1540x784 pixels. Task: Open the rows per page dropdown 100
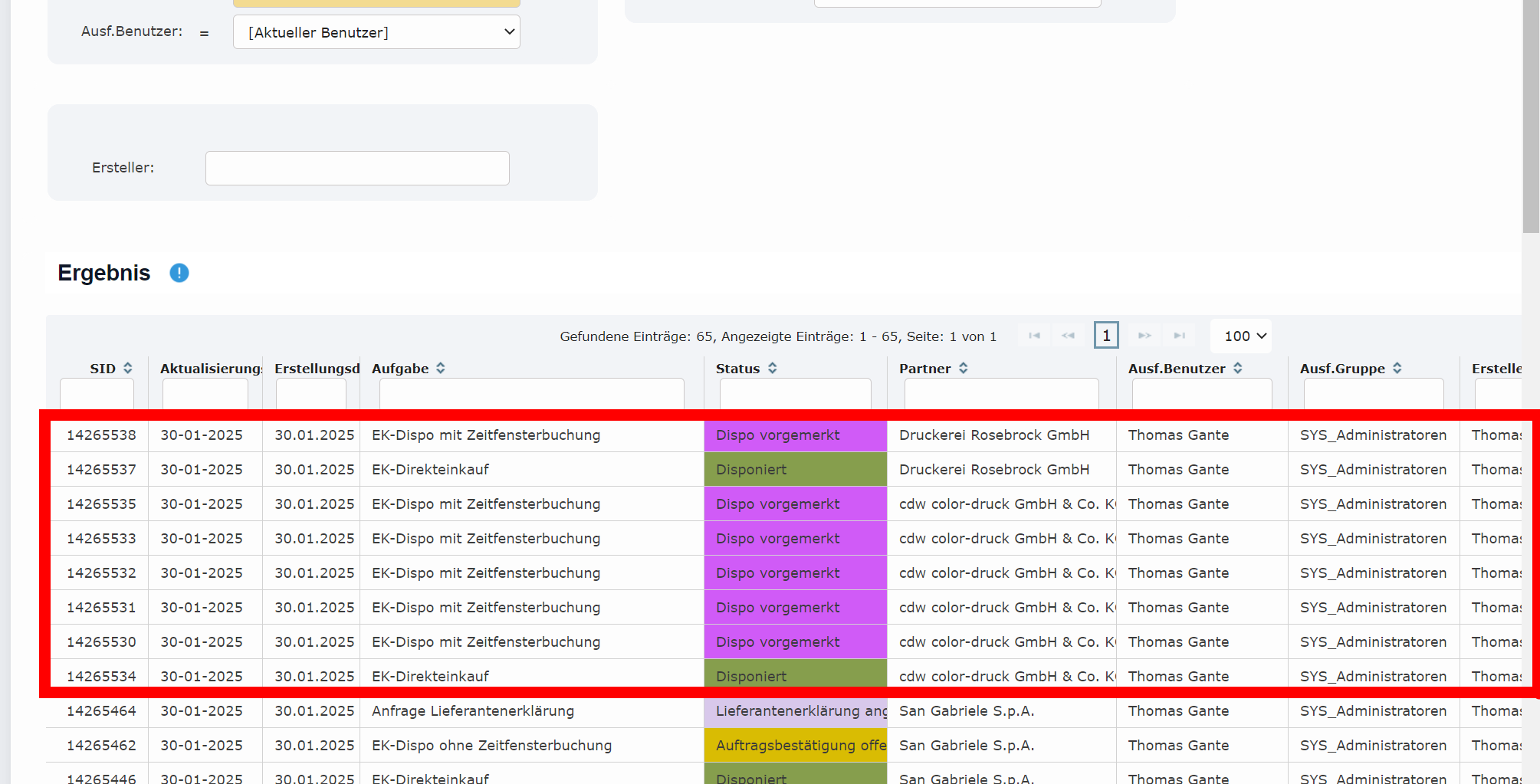point(1243,336)
